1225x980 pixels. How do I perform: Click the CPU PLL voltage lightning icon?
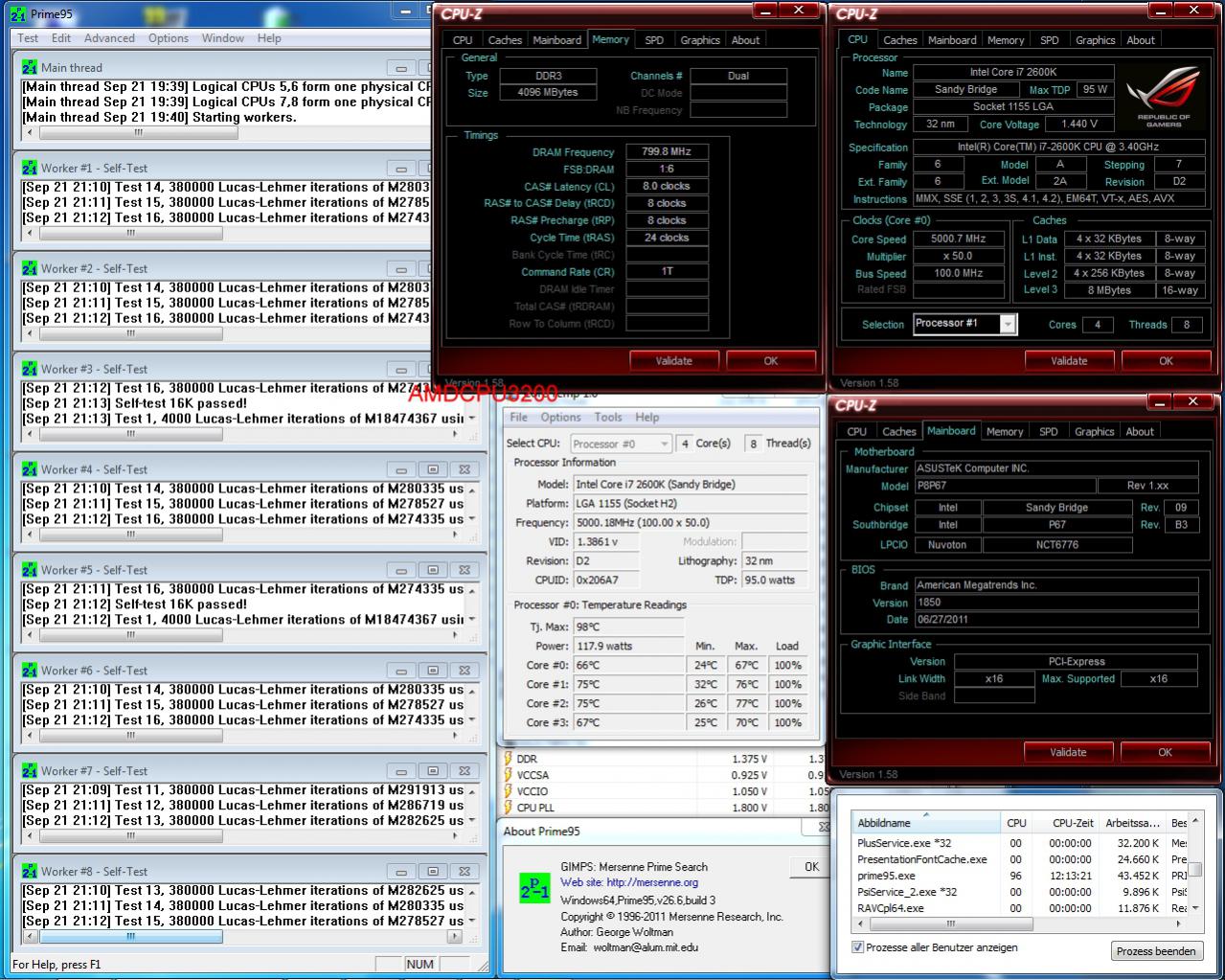pyautogui.click(x=509, y=808)
